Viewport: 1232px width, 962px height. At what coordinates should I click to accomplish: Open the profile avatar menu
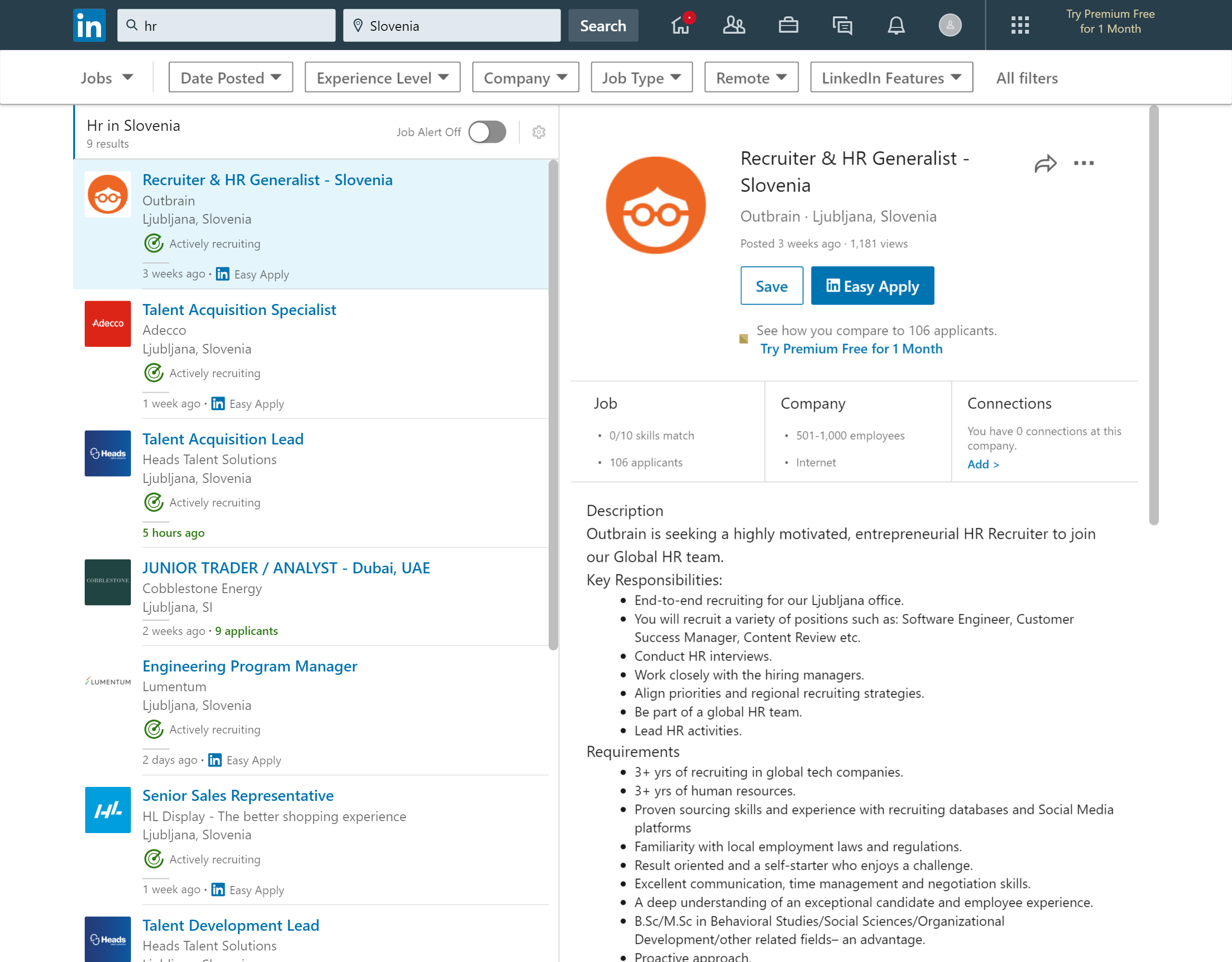click(950, 25)
